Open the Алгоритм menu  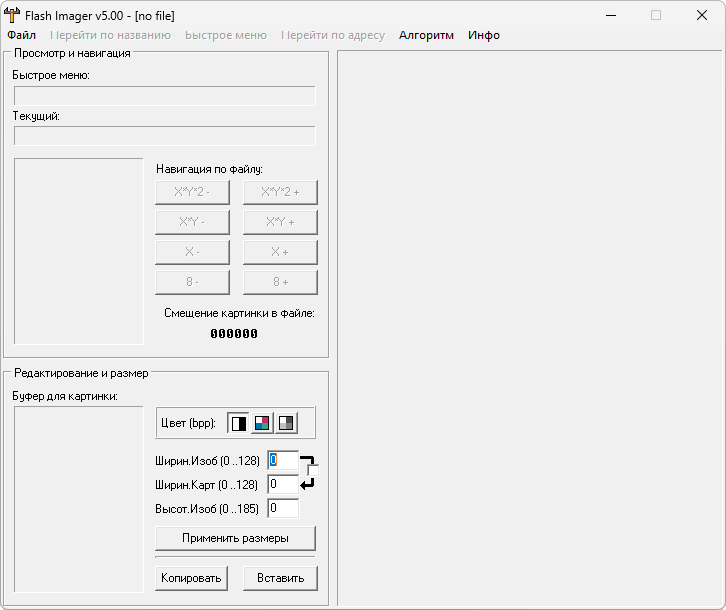426,35
